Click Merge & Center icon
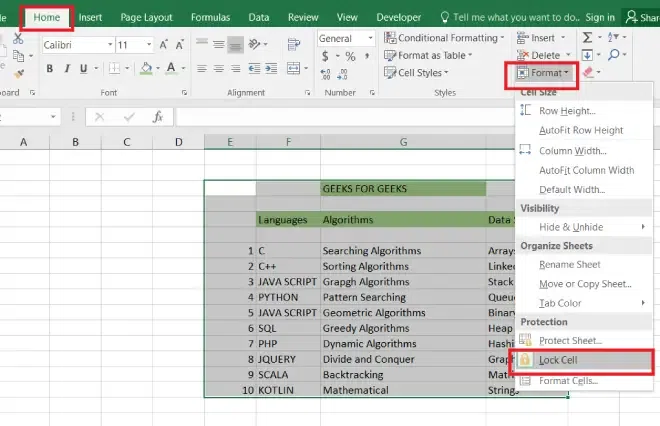660x426 pixels. coord(293,68)
